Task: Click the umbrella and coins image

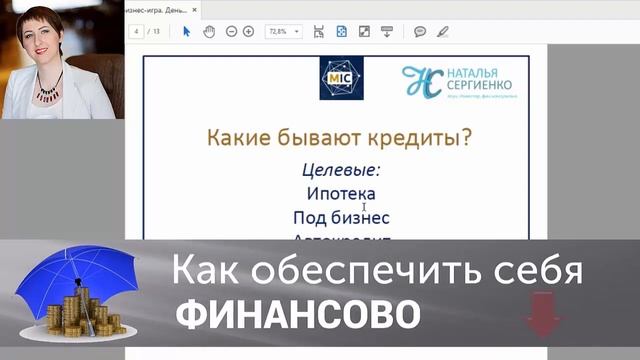Action: click(x=78, y=293)
